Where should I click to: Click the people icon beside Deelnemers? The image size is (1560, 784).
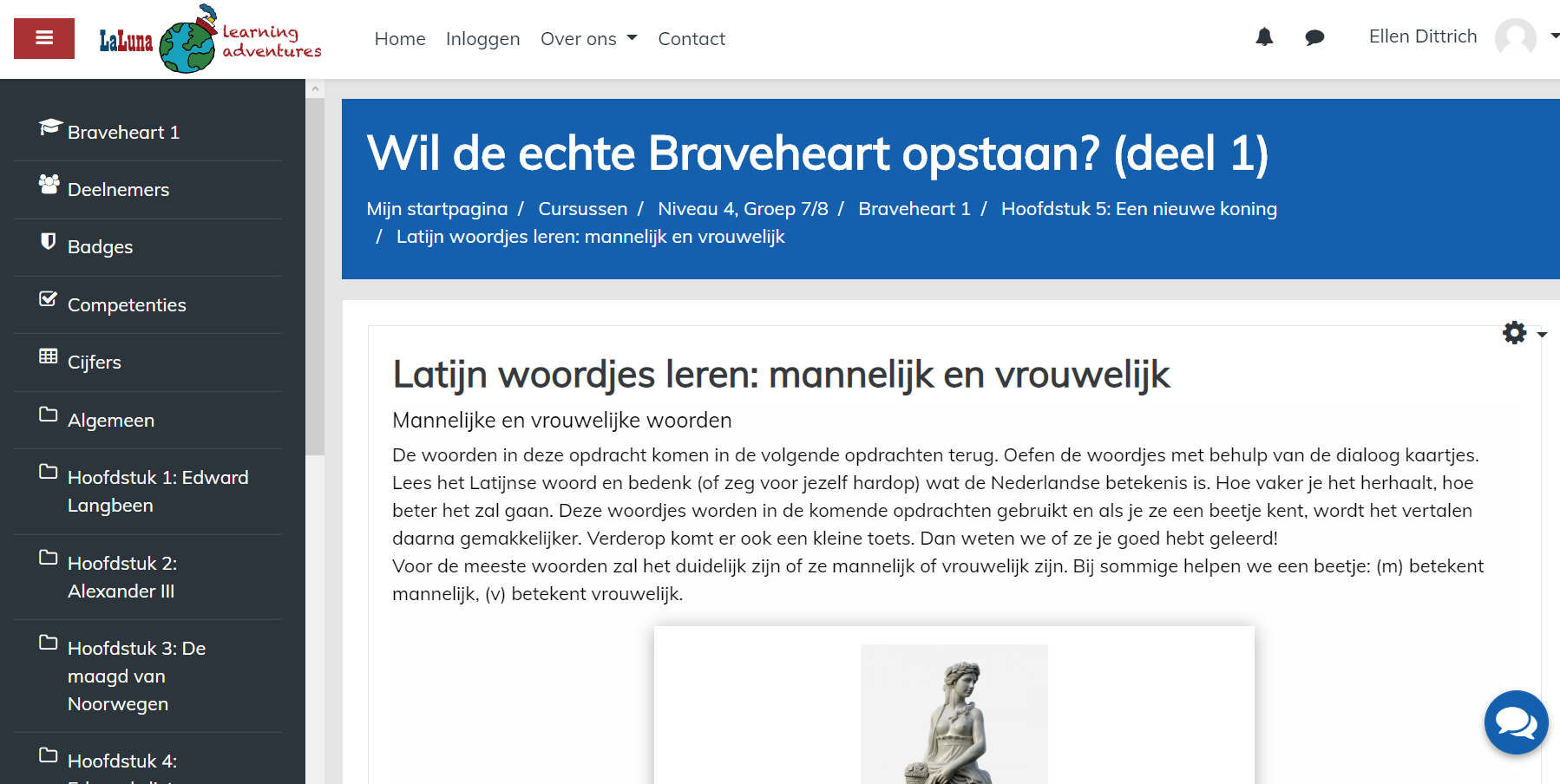point(49,184)
